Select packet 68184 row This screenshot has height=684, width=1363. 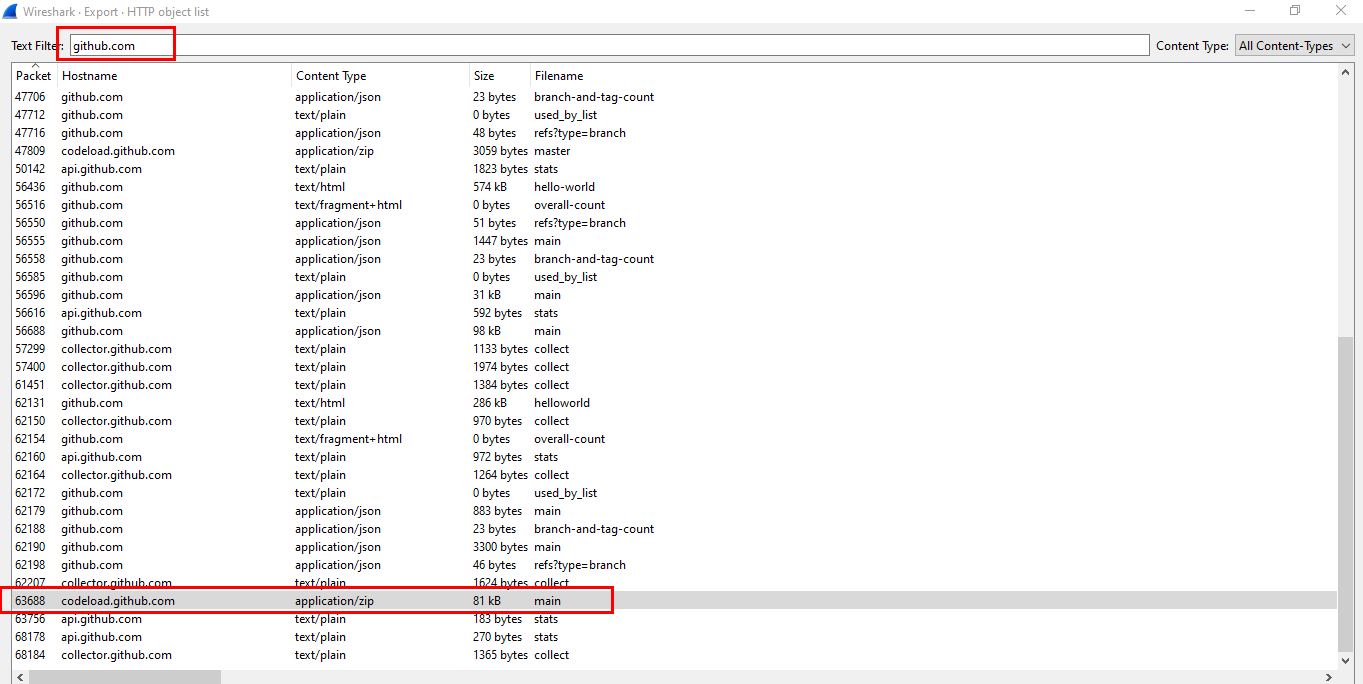pyautogui.click(x=675, y=655)
